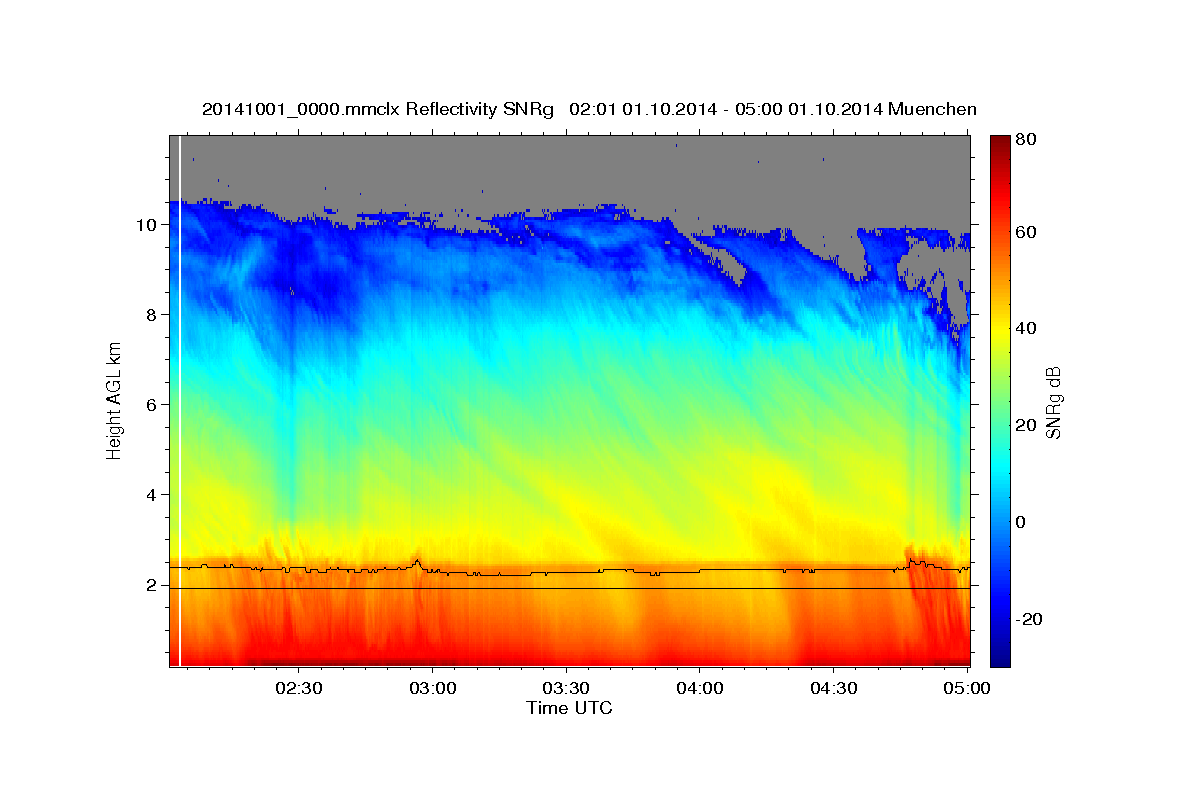Click the colorbar value label -20

click(x=1027, y=619)
